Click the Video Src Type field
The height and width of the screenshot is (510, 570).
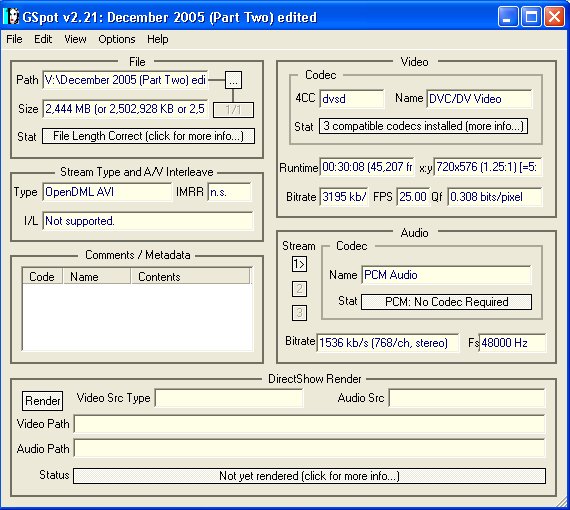(229, 398)
